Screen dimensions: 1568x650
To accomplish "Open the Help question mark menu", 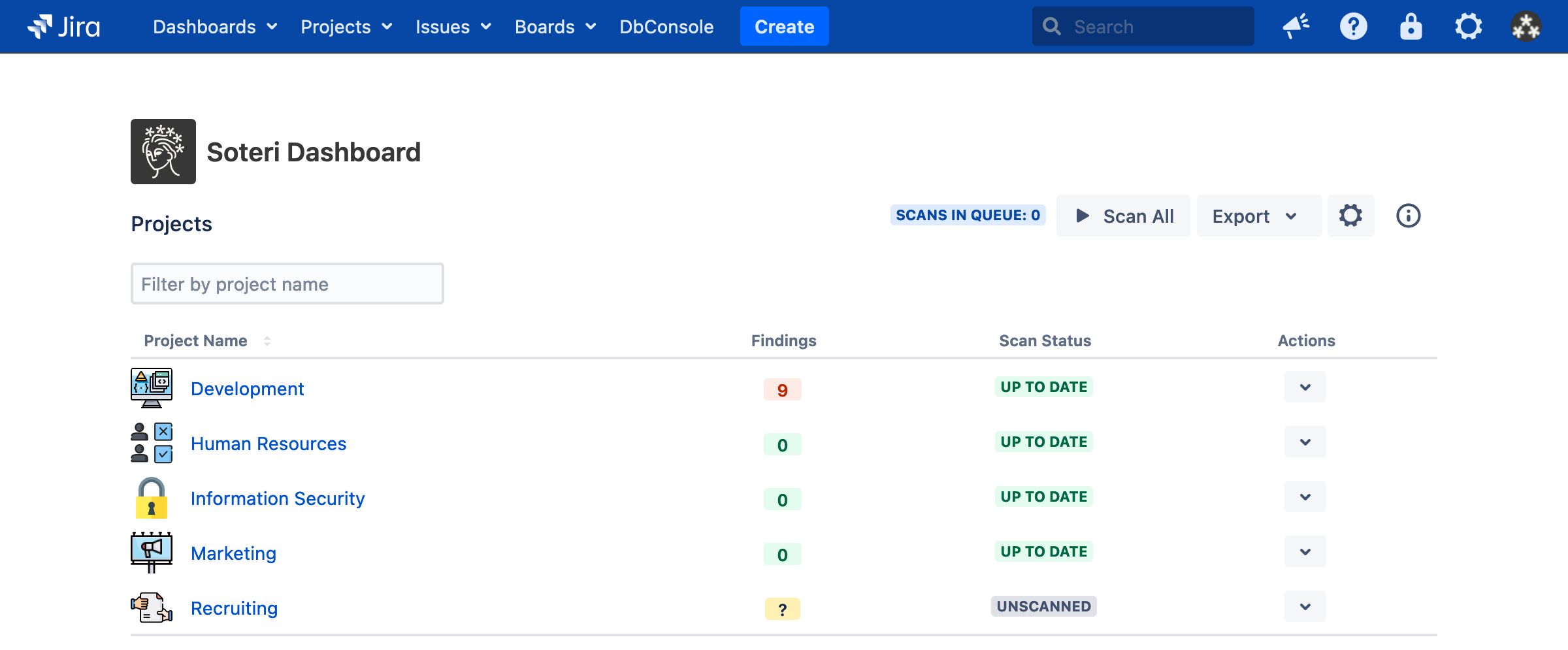I will [x=1353, y=27].
